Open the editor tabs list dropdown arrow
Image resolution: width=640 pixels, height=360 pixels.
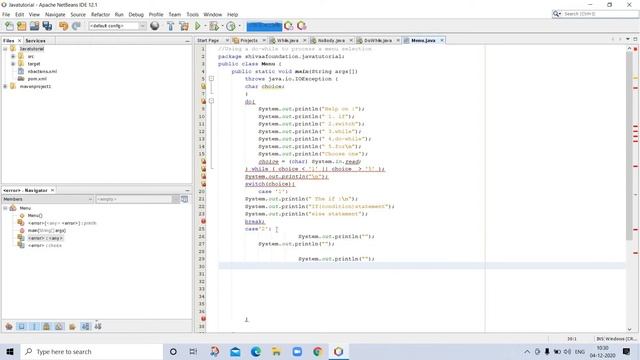pyautogui.click(x=628, y=40)
